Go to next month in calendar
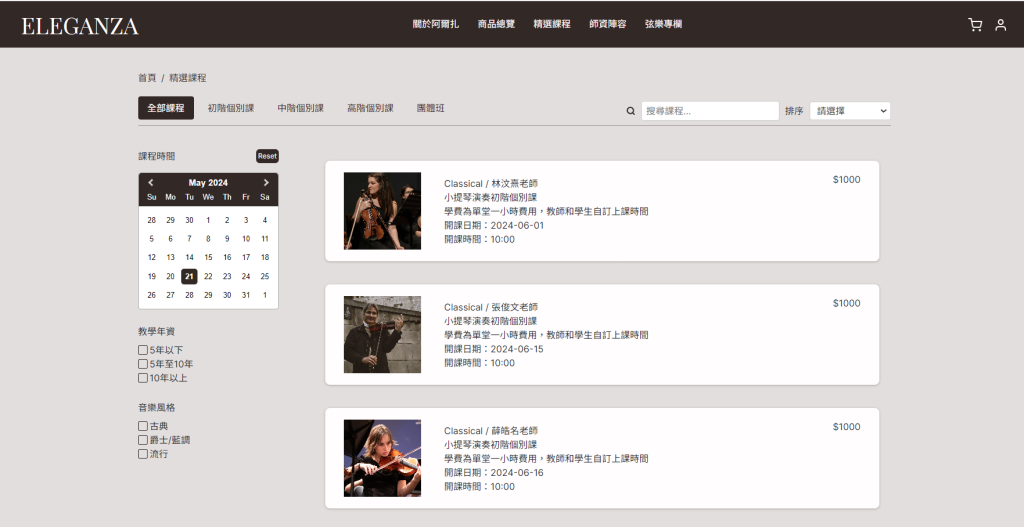This screenshot has height=527, width=1024. tap(266, 183)
